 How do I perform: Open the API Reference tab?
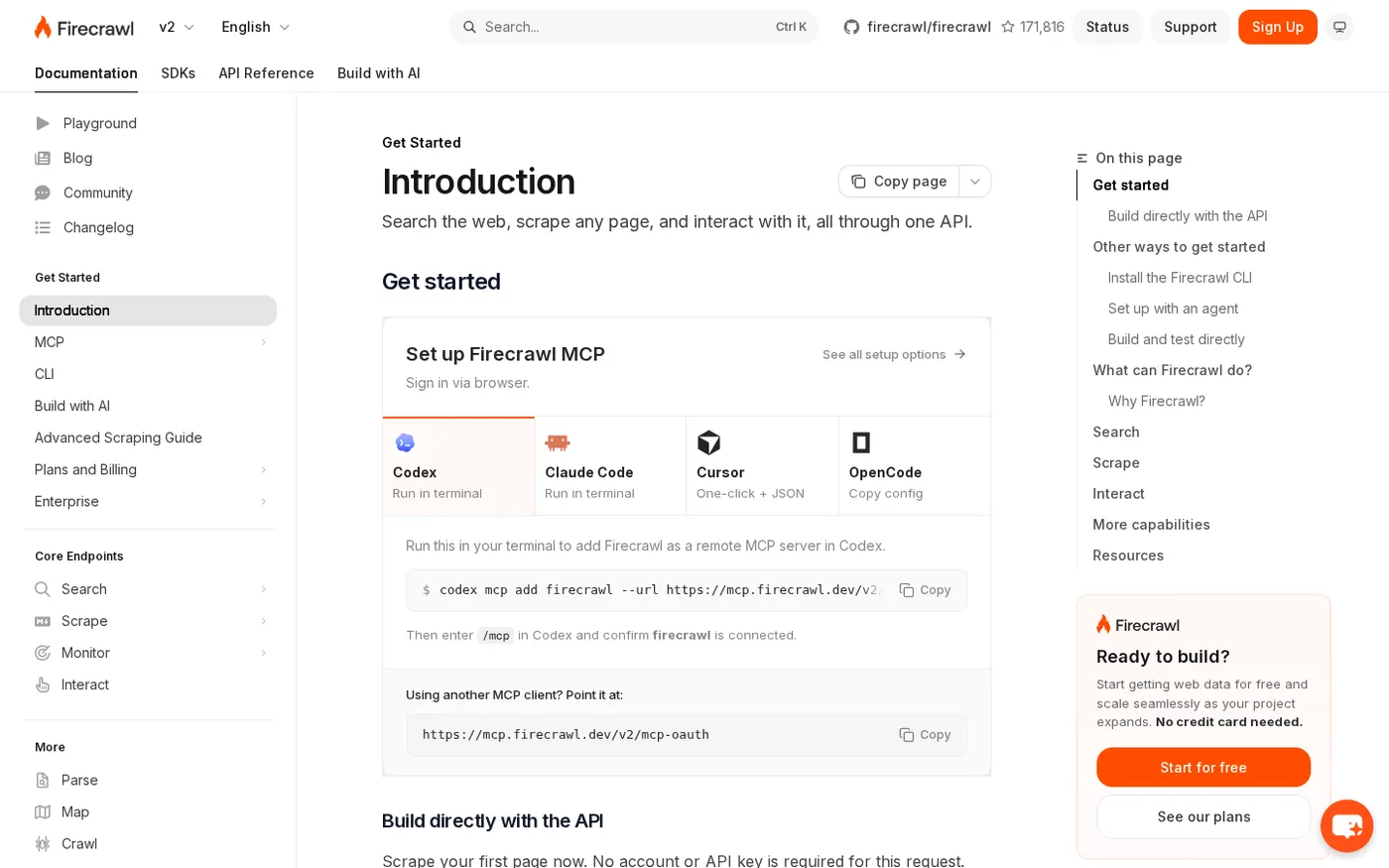[x=266, y=73]
